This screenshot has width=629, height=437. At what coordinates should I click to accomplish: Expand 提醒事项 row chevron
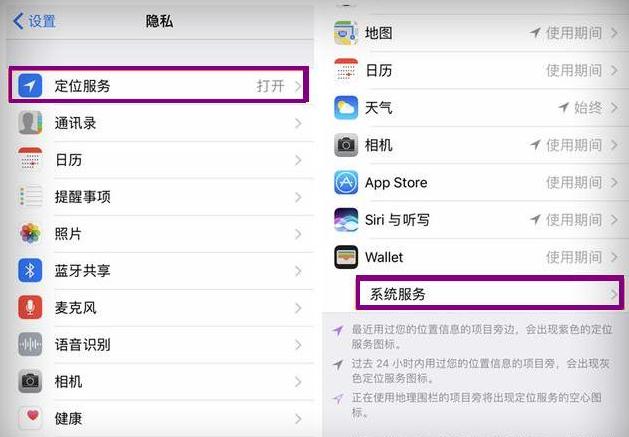[298, 197]
